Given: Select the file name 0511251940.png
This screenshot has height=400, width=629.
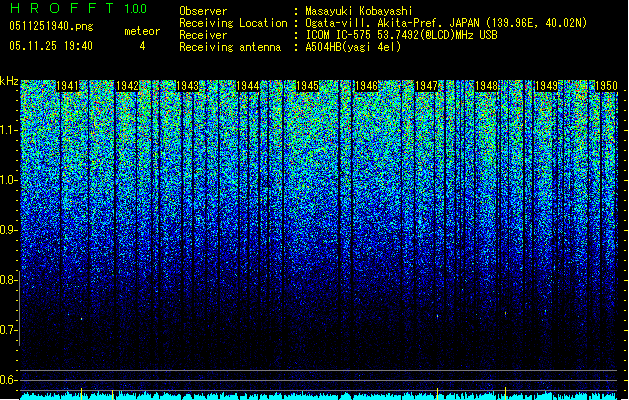Looking at the screenshot, I should (51, 27).
